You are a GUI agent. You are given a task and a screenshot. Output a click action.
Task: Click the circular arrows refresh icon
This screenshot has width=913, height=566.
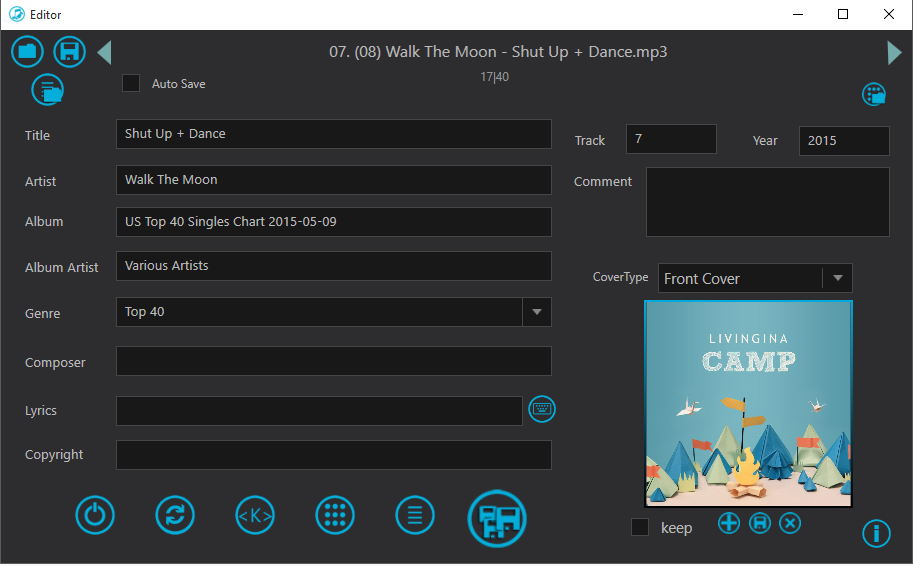point(175,516)
